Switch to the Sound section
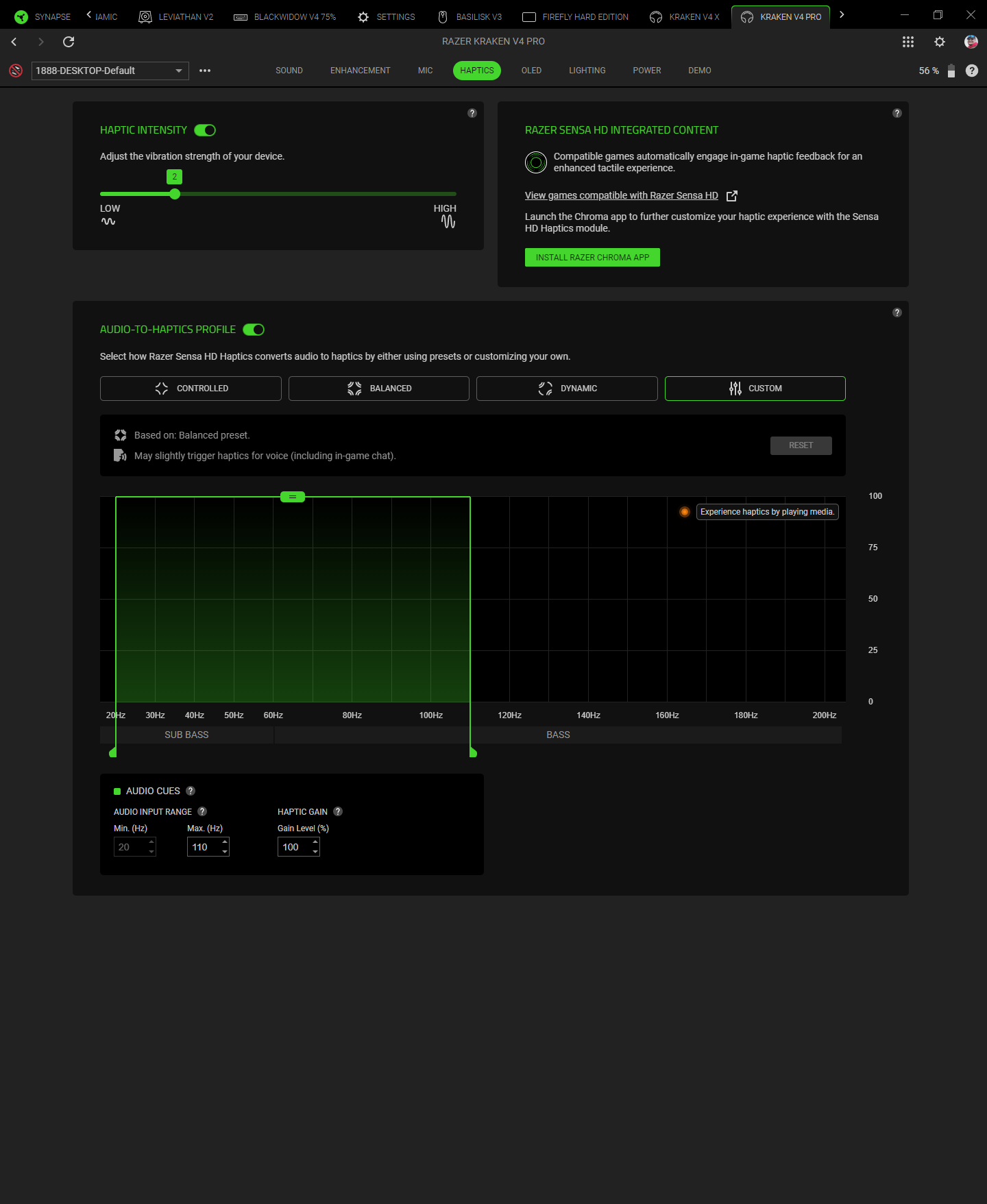Screen dimensions: 987x1204 (x=289, y=71)
